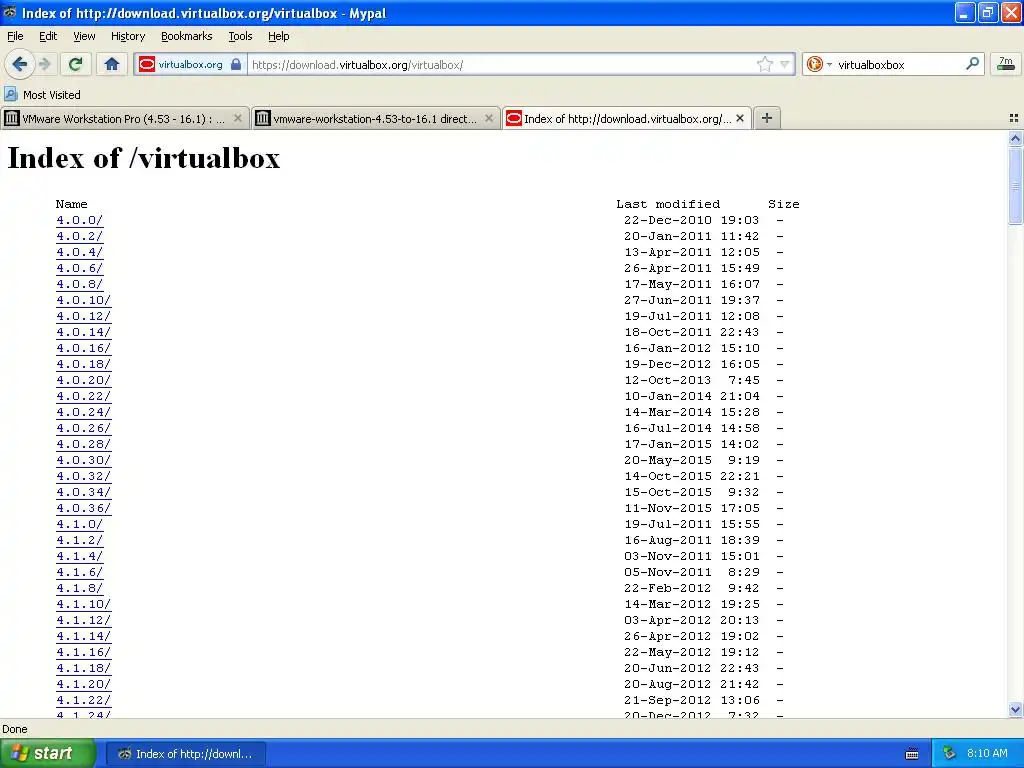This screenshot has height=768, width=1024.
Task: Click the Index of /virtualbox heading
Action: (144, 158)
